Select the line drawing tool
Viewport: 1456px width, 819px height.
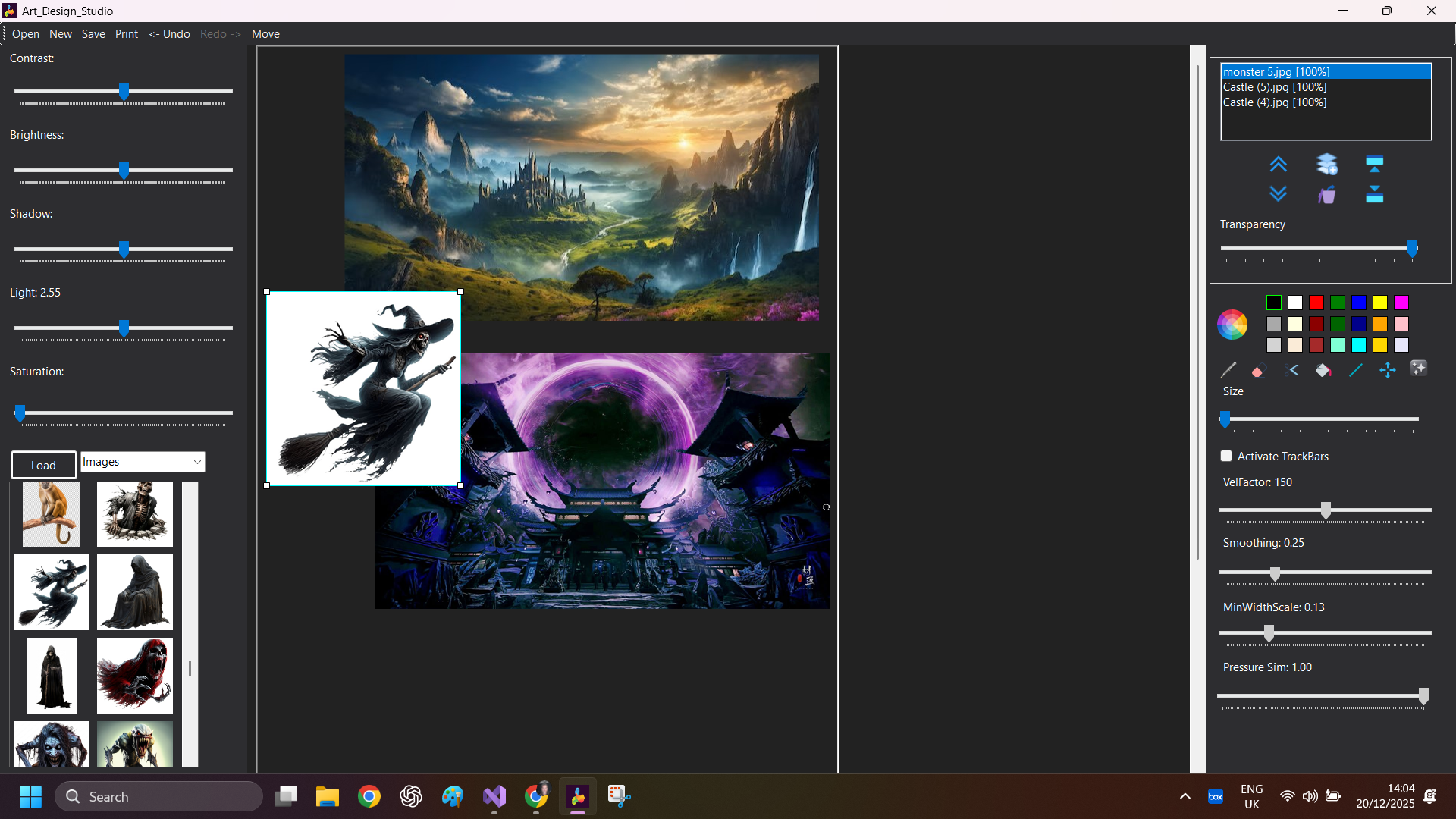click(1356, 370)
